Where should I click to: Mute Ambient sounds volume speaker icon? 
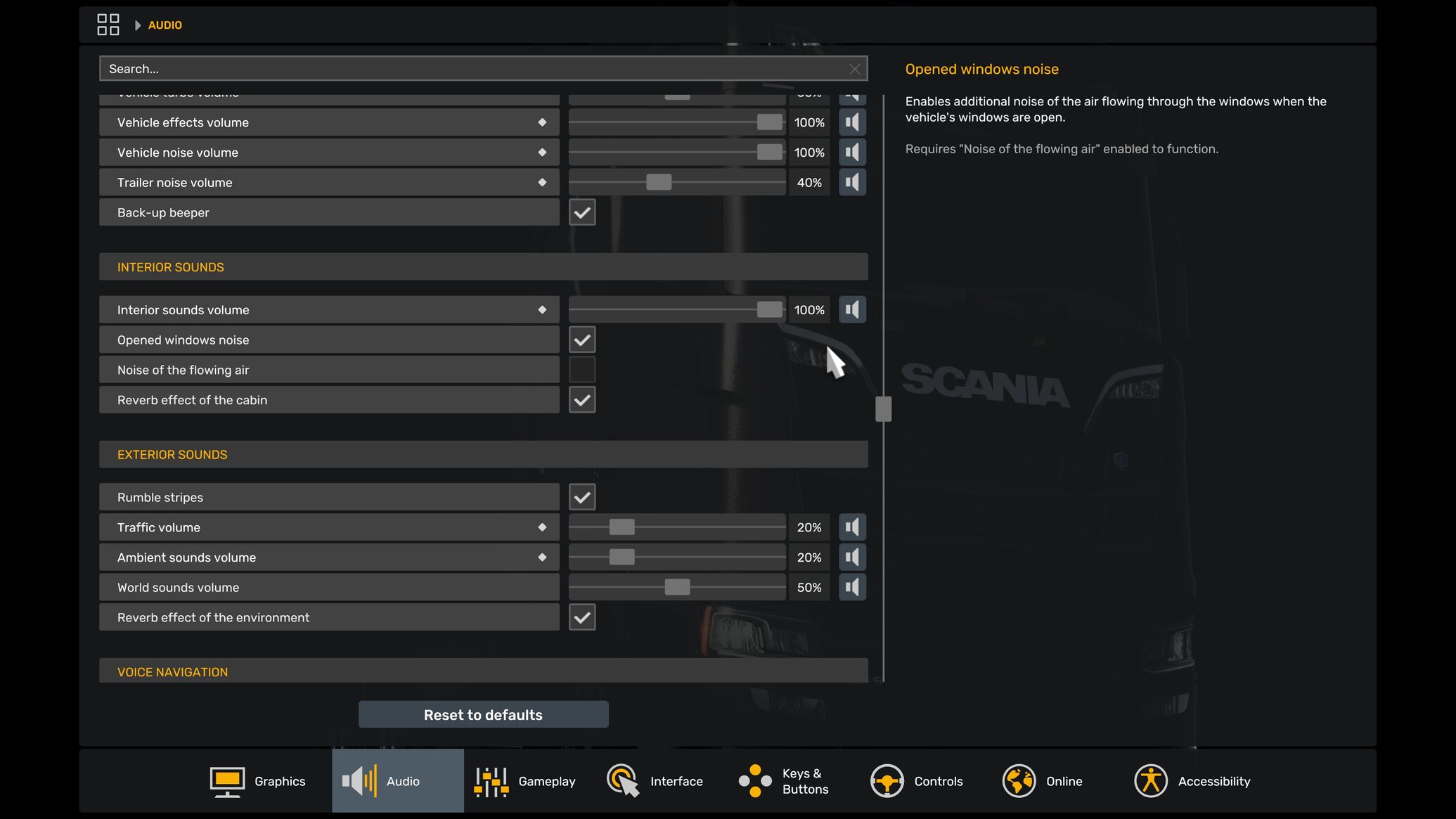coord(852,557)
